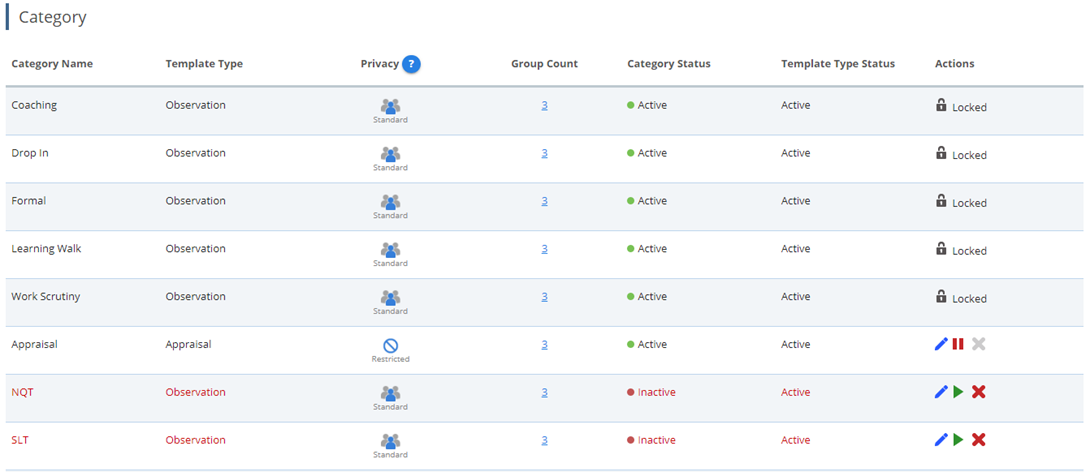The width and height of the screenshot is (1090, 472).
Task: Activate NQT category with green play icon
Action: (x=958, y=392)
